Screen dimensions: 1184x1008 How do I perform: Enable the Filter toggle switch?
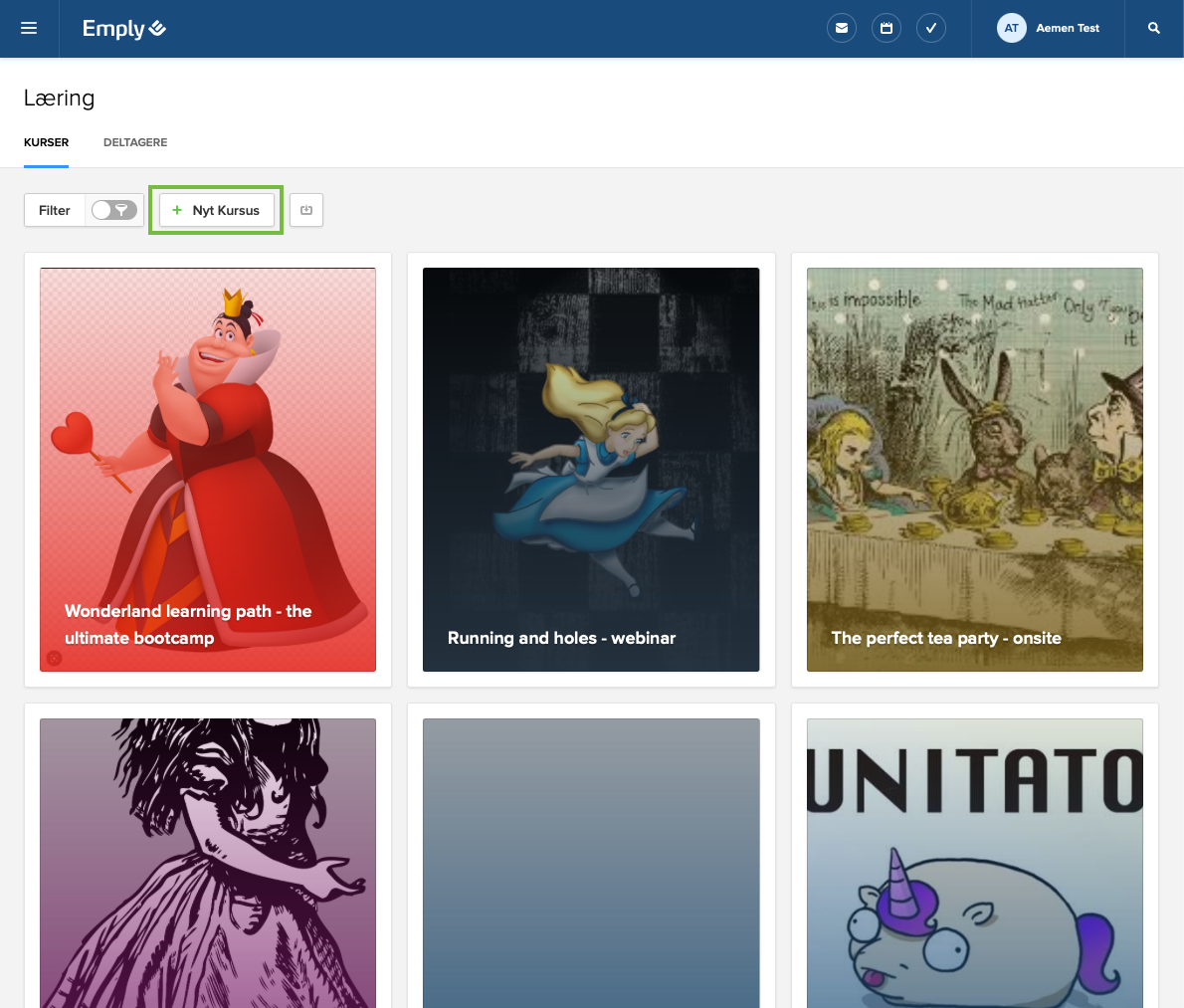point(114,210)
